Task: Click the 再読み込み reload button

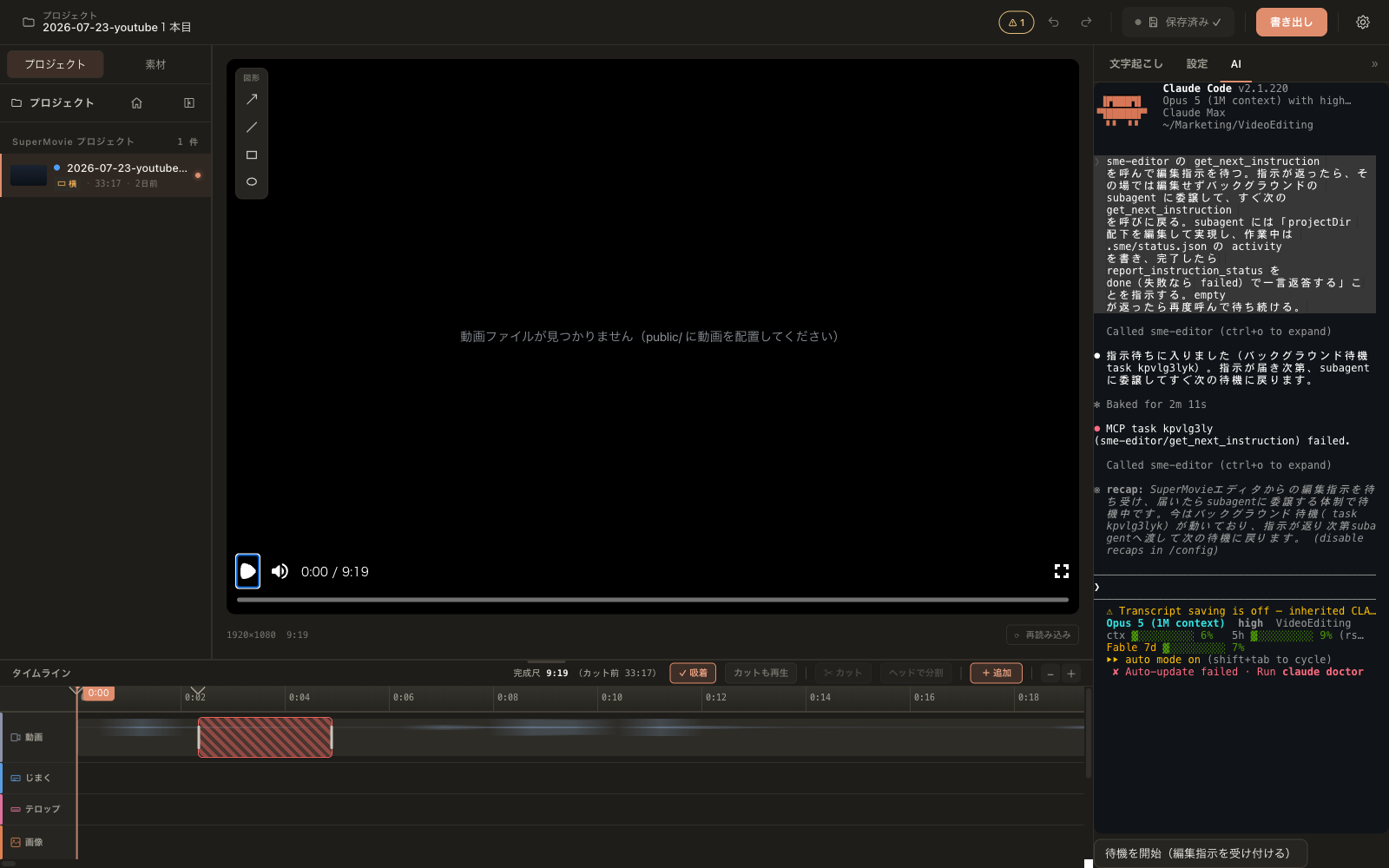Action: point(1043,635)
